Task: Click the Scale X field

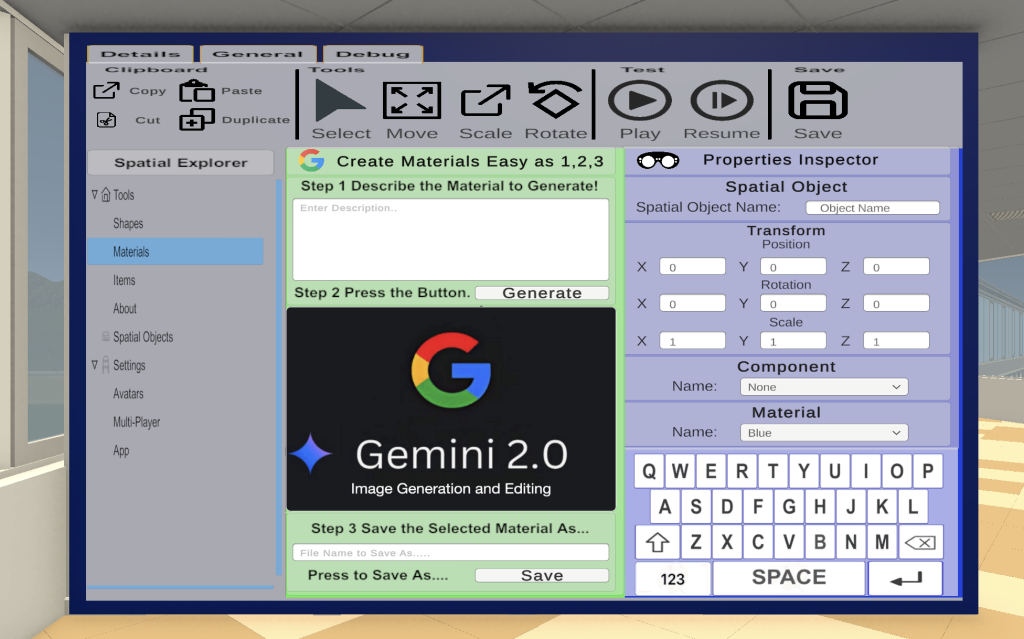Action: (692, 340)
